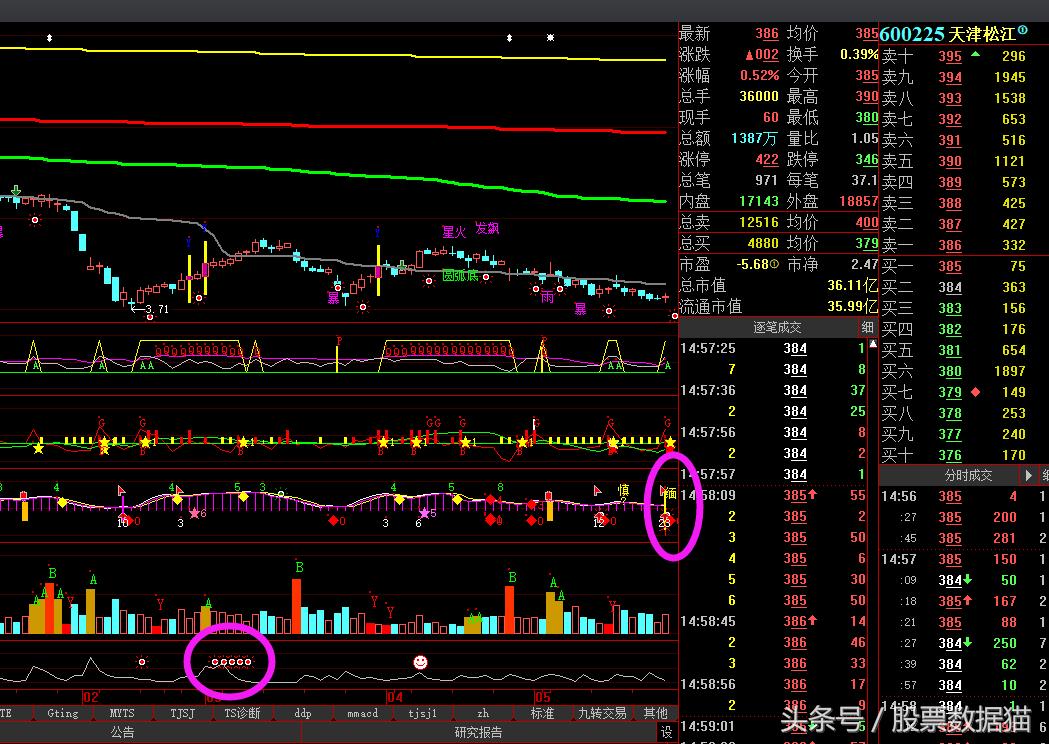Click the 卖五 price 390
1049x744 pixels.
click(x=949, y=161)
